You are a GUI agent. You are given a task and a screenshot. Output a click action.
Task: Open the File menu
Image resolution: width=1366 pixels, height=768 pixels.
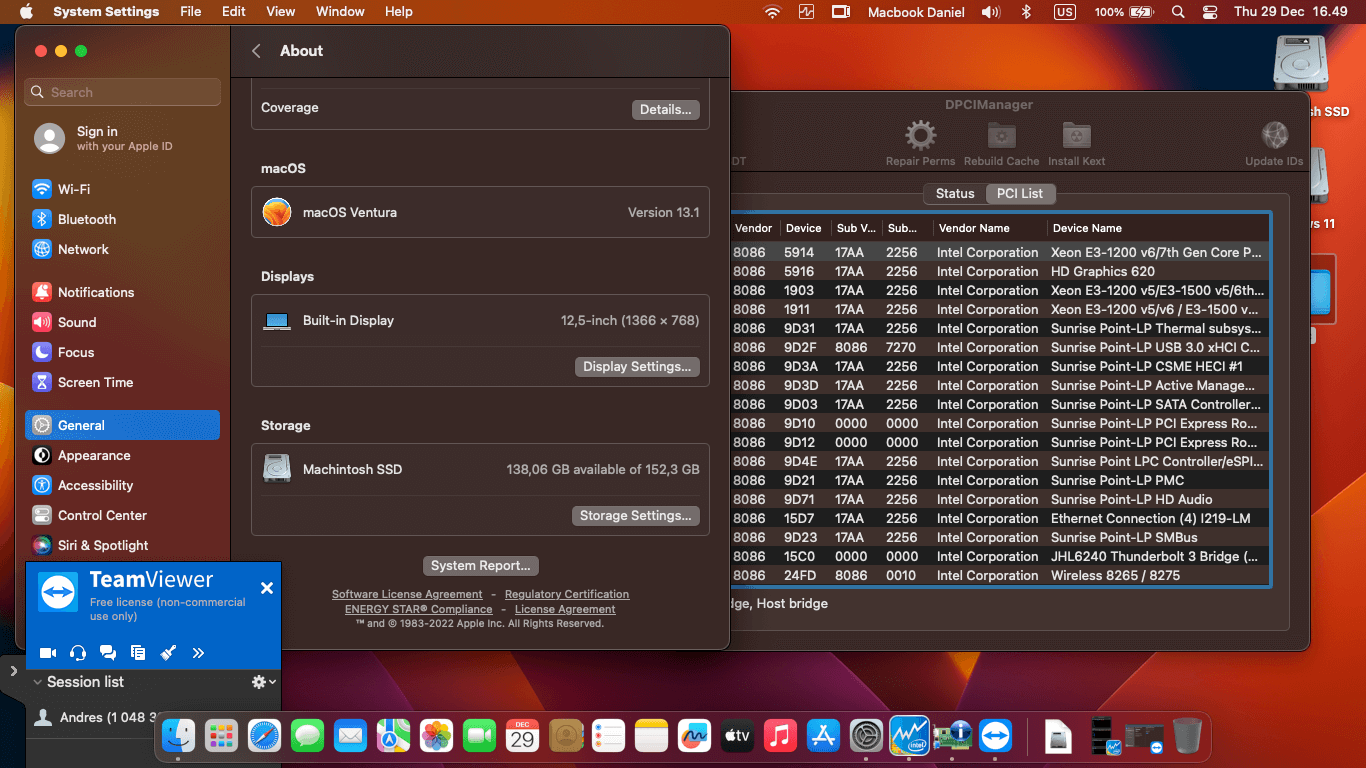tap(191, 12)
